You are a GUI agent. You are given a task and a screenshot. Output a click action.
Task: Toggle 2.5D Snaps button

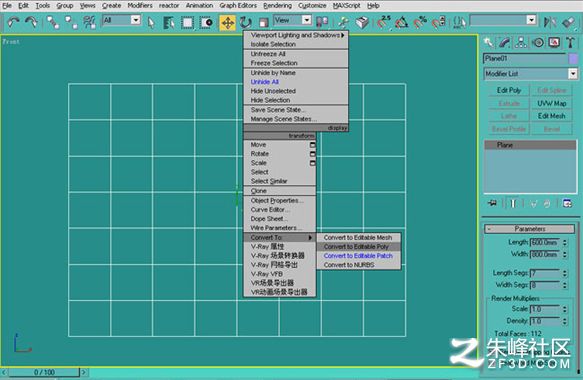pyautogui.click(x=383, y=22)
